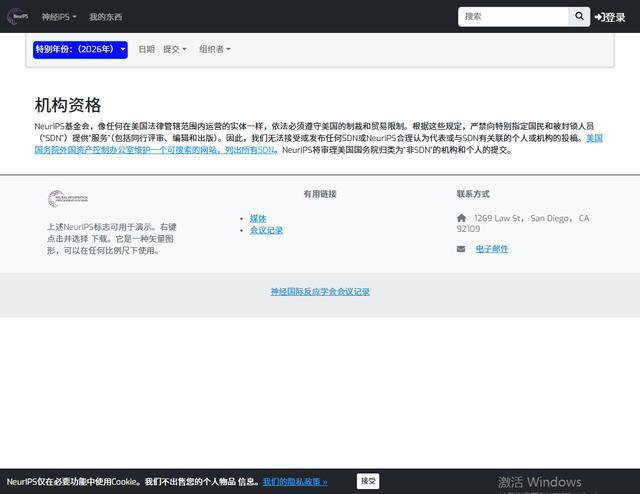Open the 我的东西 menu item

(105, 17)
